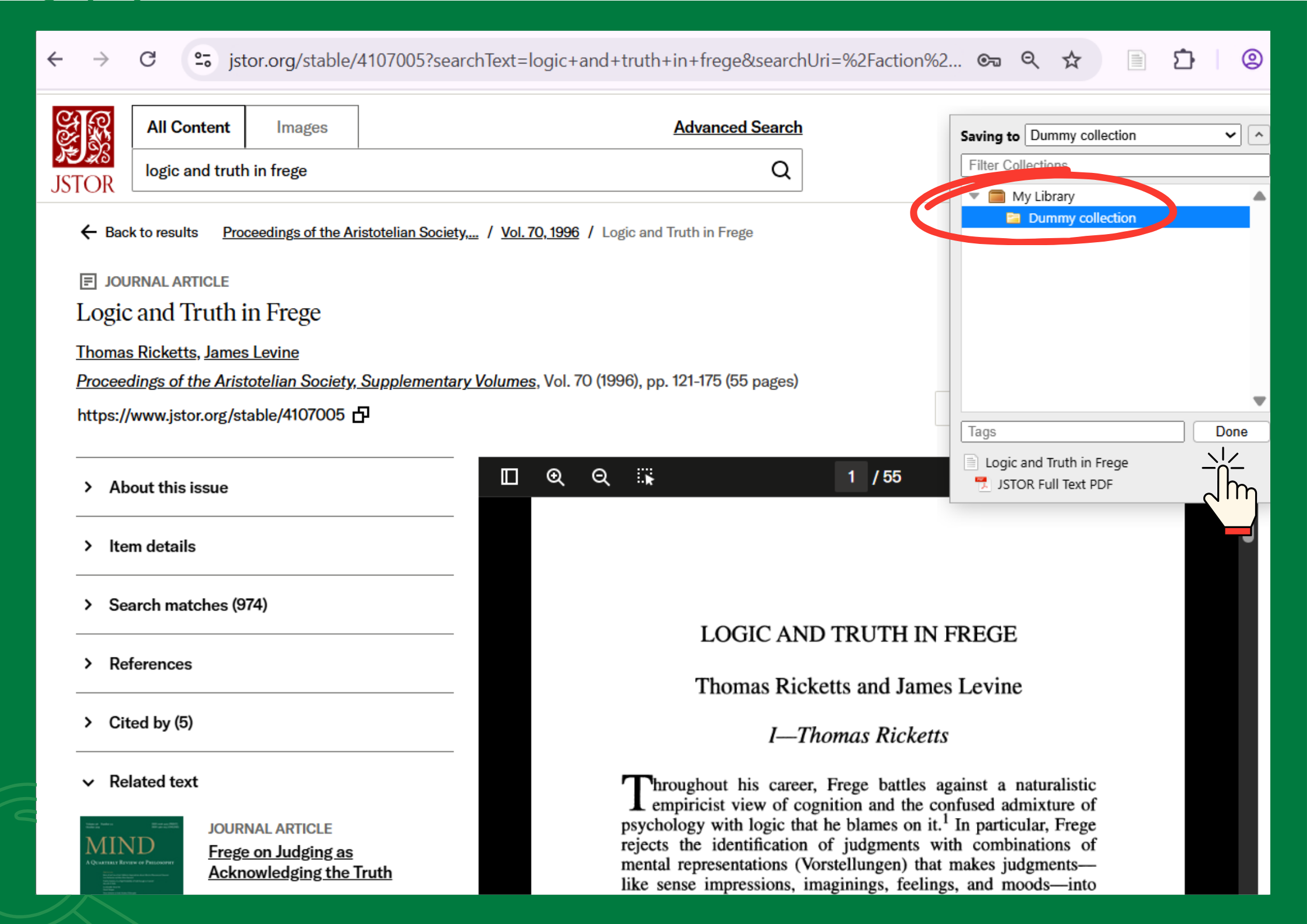This screenshot has width=1307, height=924.
Task: Open the browser profile avatar
Action: tap(1252, 59)
